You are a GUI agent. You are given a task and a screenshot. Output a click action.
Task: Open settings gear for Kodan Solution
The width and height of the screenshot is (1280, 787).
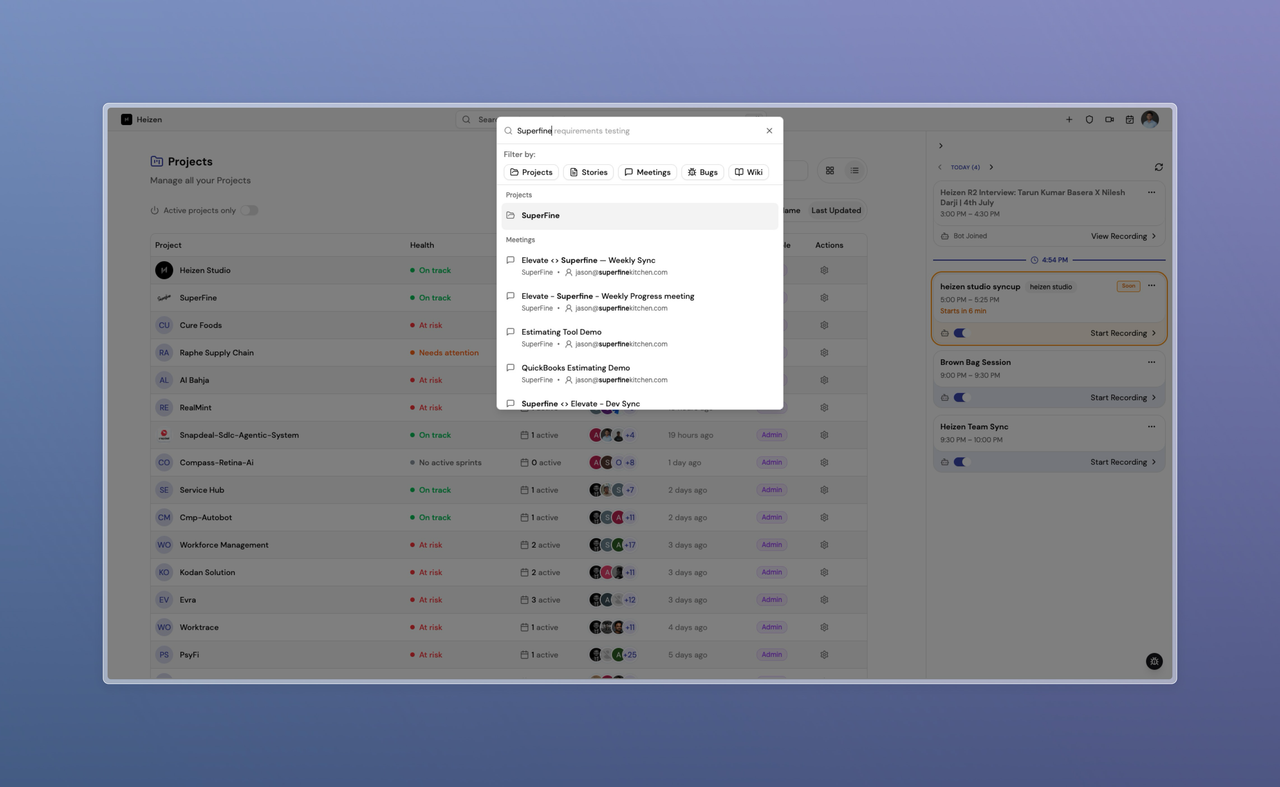click(x=824, y=573)
